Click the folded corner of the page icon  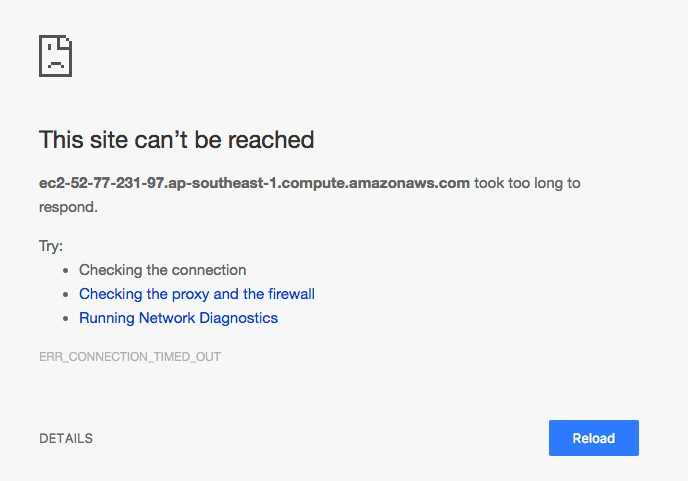[64, 43]
